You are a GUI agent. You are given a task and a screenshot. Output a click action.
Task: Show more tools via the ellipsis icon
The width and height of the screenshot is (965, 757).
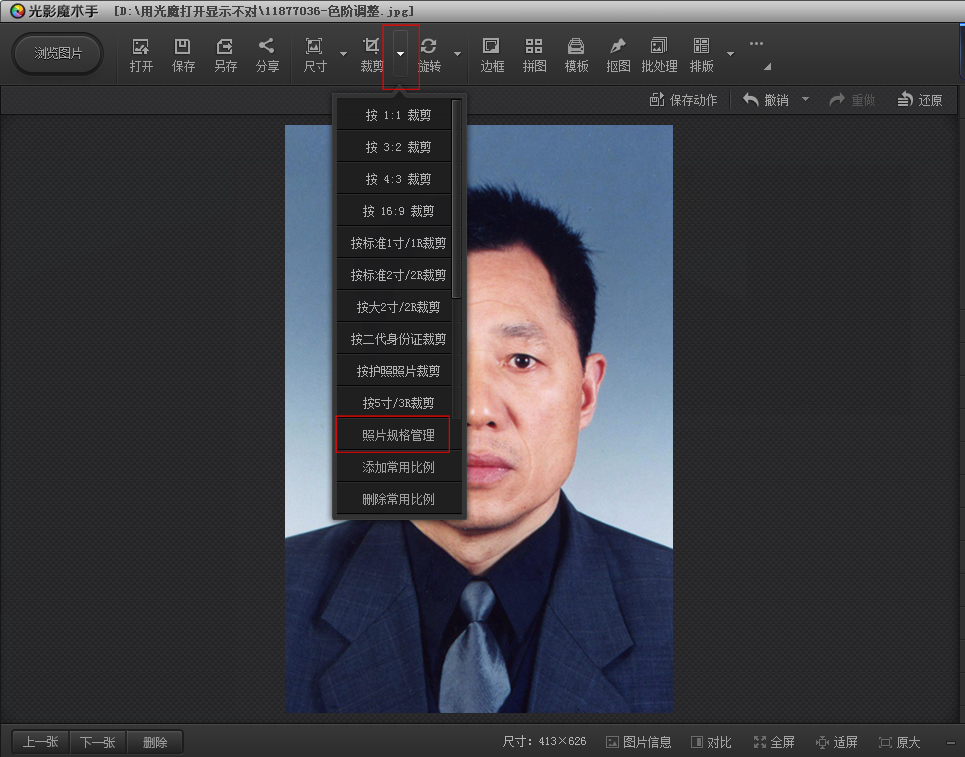tap(756, 44)
